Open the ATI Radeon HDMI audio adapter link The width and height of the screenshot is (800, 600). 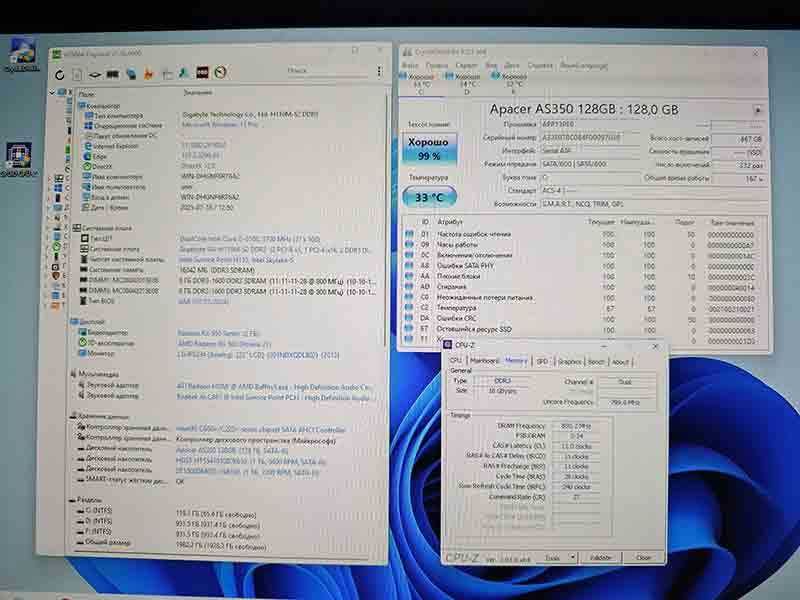[273, 387]
